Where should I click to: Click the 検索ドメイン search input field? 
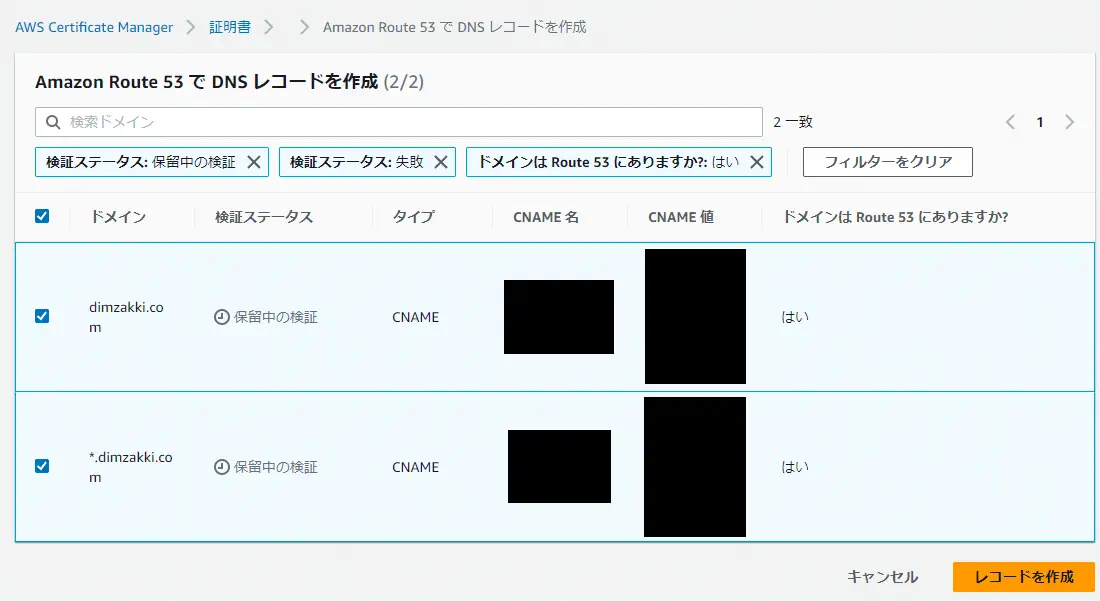(x=400, y=121)
